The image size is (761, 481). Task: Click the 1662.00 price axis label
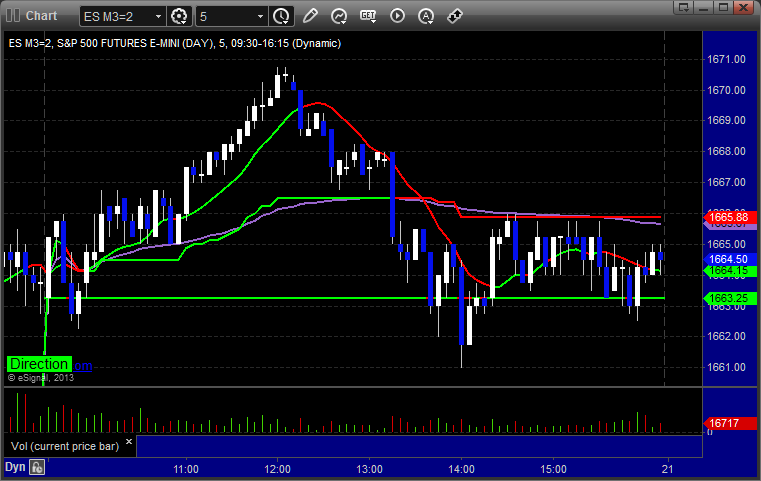pyautogui.click(x=726, y=336)
